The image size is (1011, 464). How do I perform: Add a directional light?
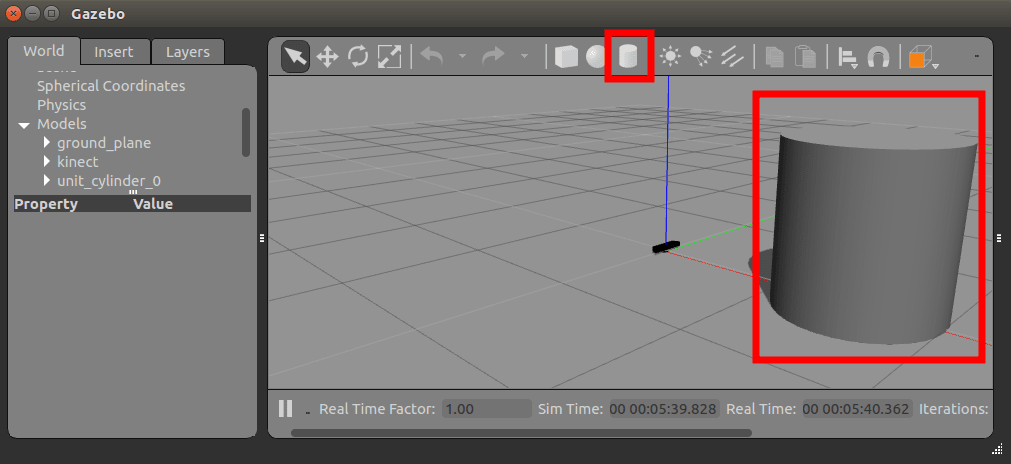click(732, 57)
